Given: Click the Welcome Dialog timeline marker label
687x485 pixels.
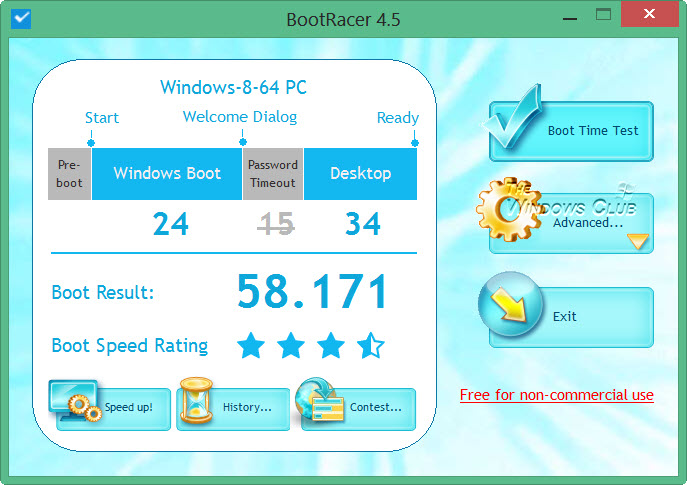Looking at the screenshot, I should (x=240, y=117).
